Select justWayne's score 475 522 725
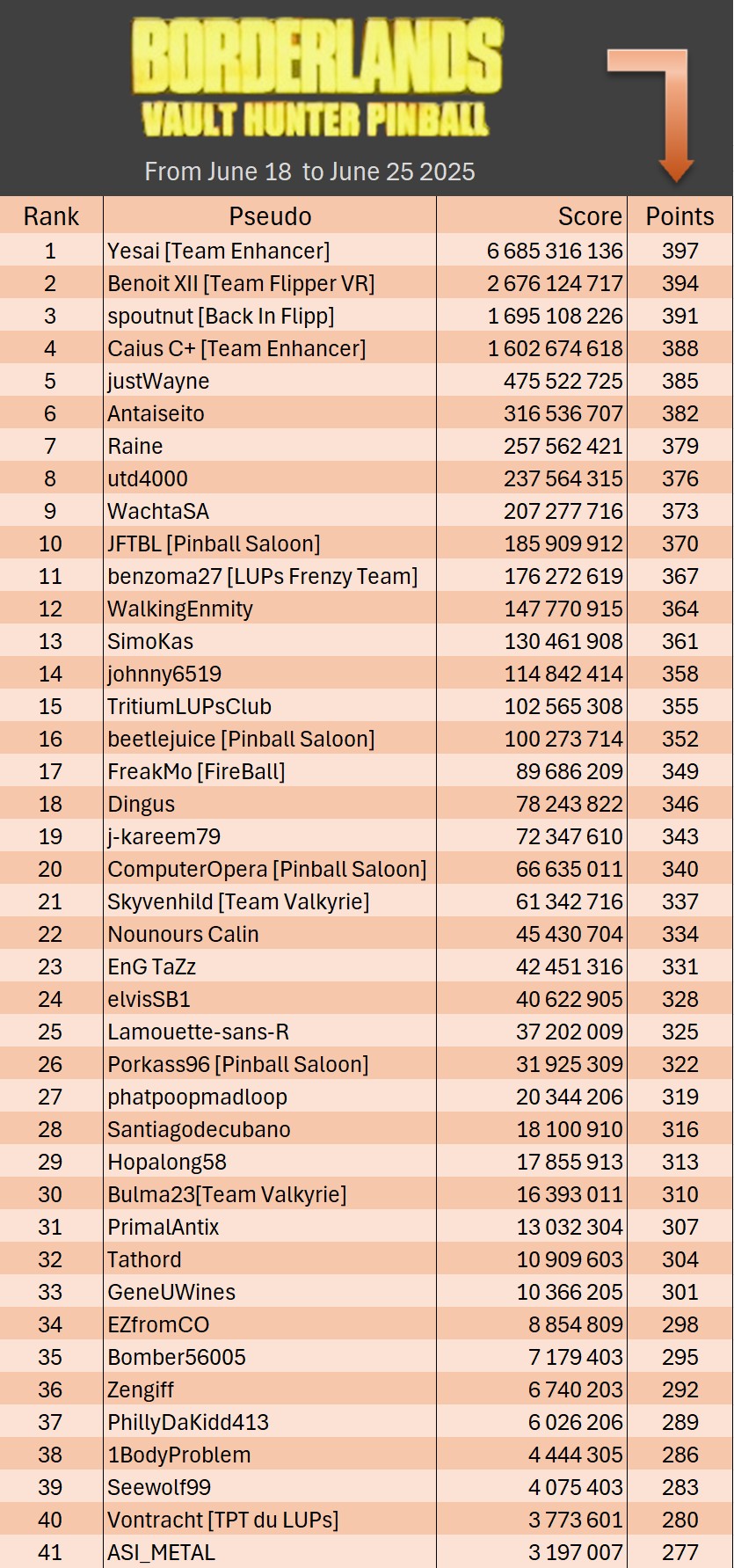This screenshot has height=1568, width=734. (x=563, y=381)
